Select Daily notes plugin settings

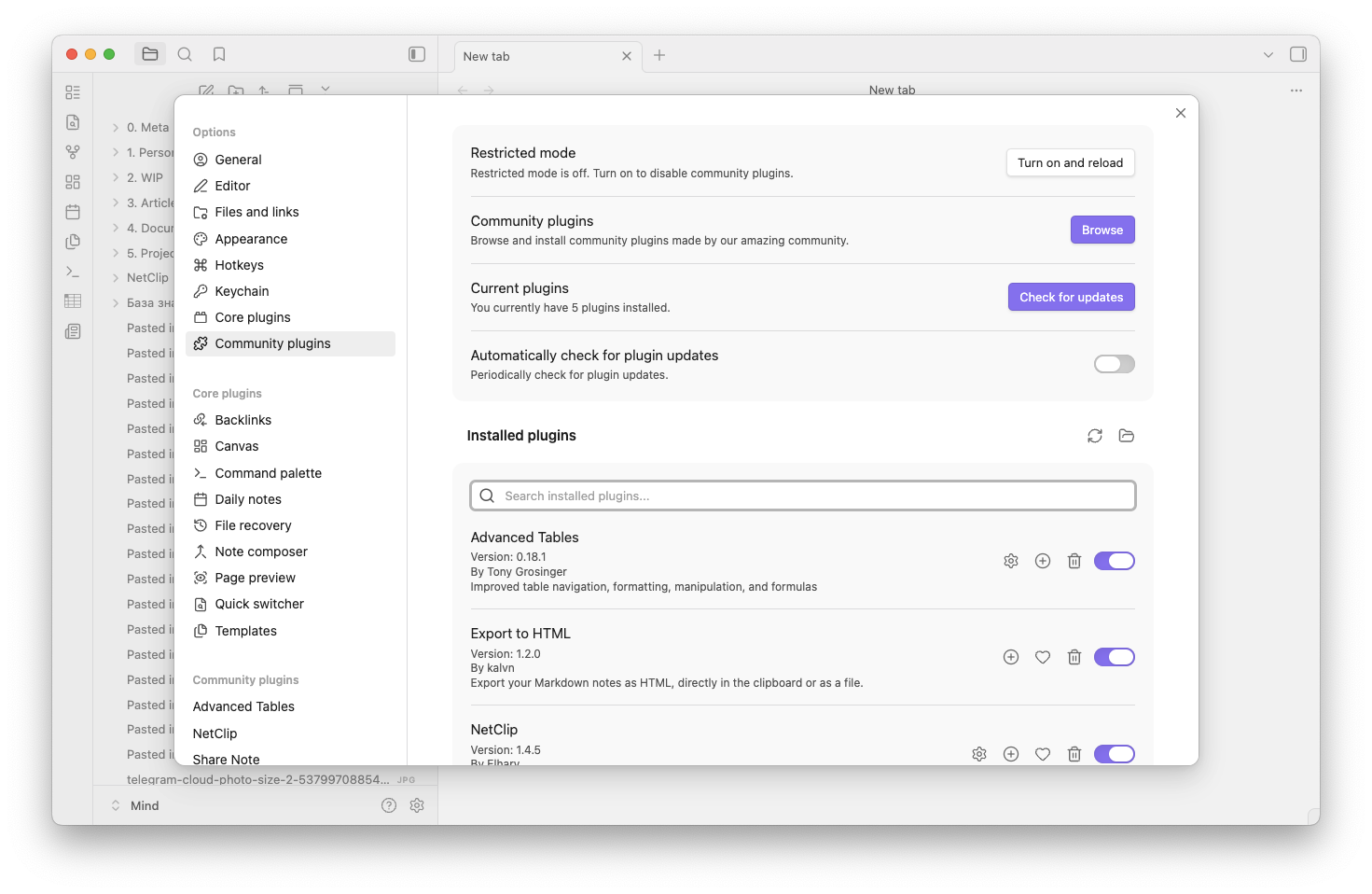pos(290,499)
